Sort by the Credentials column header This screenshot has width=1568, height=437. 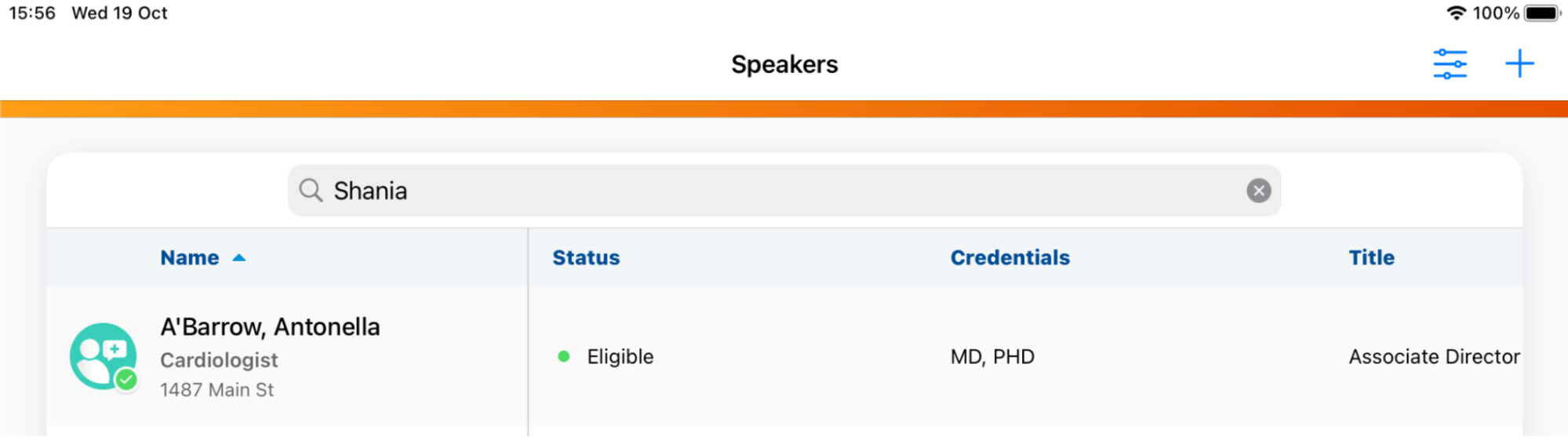tap(1010, 257)
